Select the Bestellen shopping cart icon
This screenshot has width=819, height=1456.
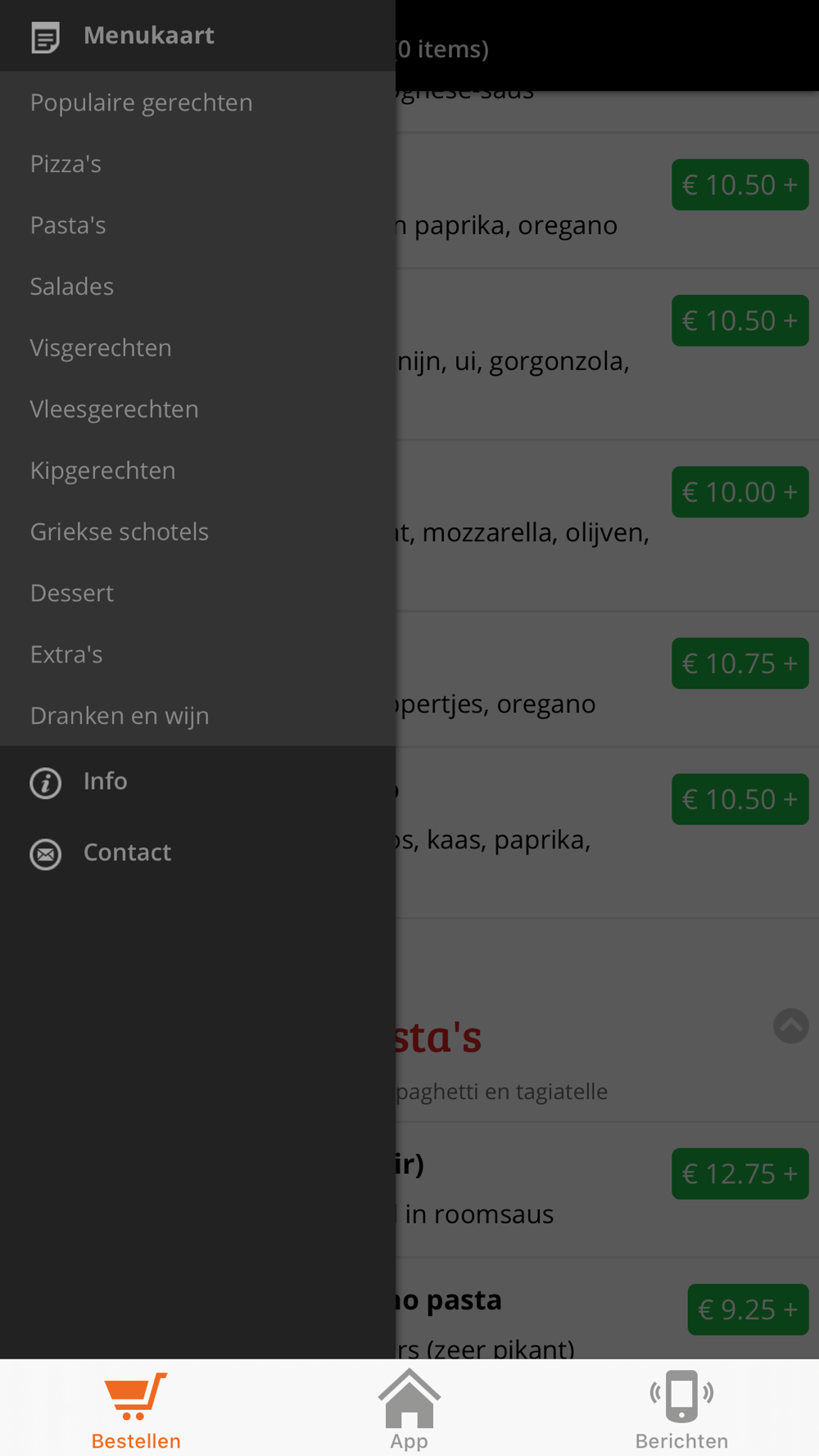136,1396
